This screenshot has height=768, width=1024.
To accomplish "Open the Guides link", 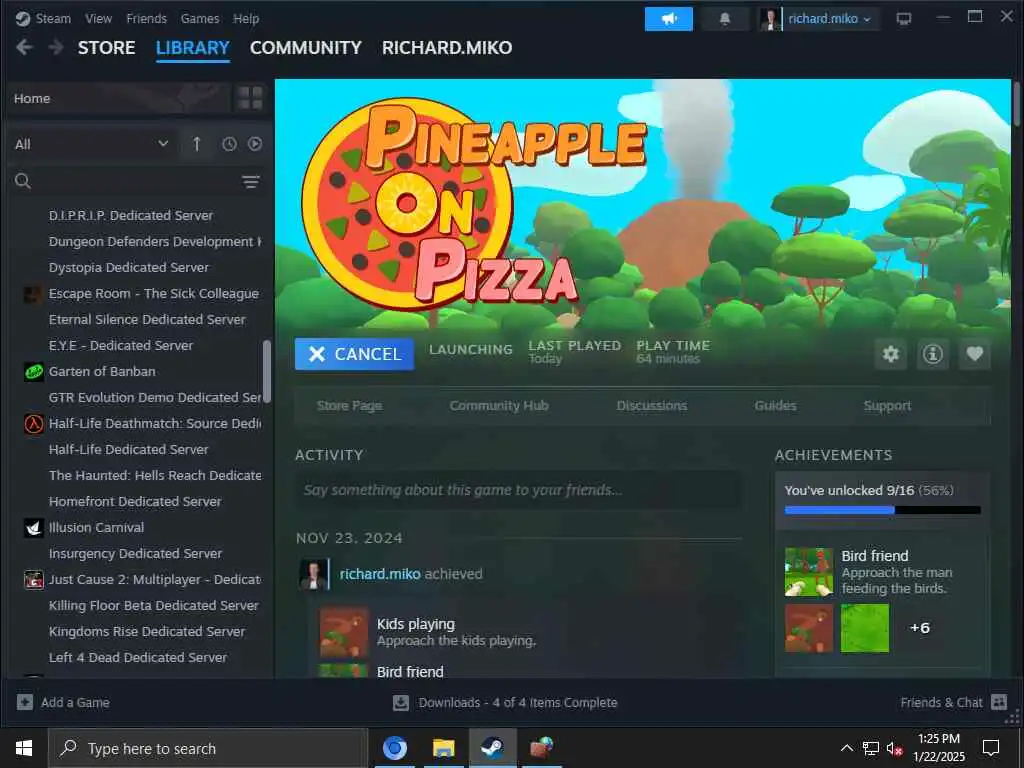I will pos(775,406).
